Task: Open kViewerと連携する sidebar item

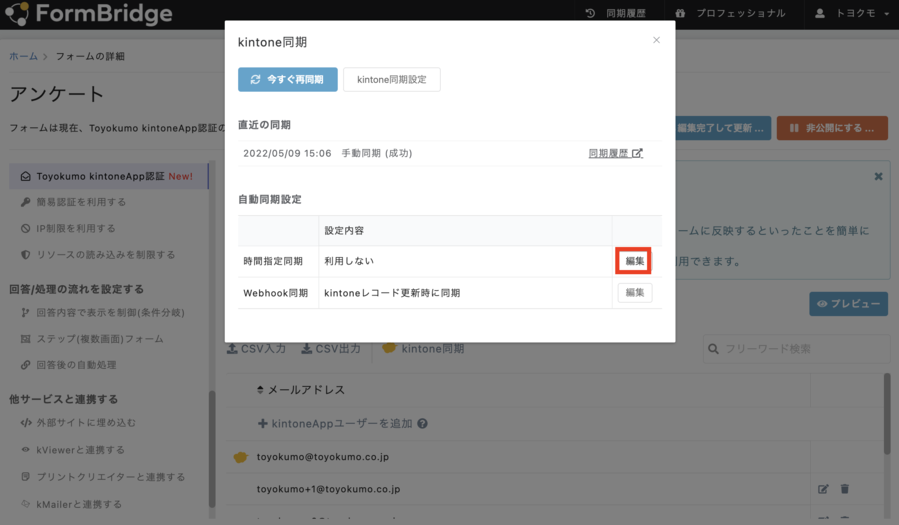Action: (72, 450)
